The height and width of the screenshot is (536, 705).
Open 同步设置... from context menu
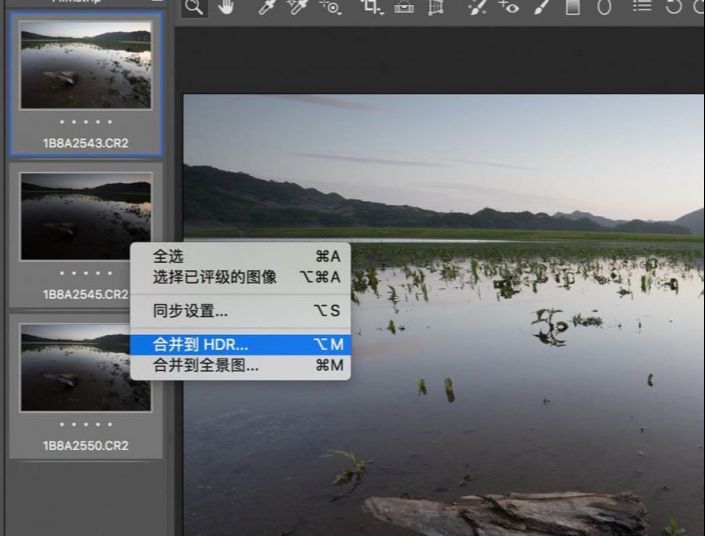pos(241,311)
